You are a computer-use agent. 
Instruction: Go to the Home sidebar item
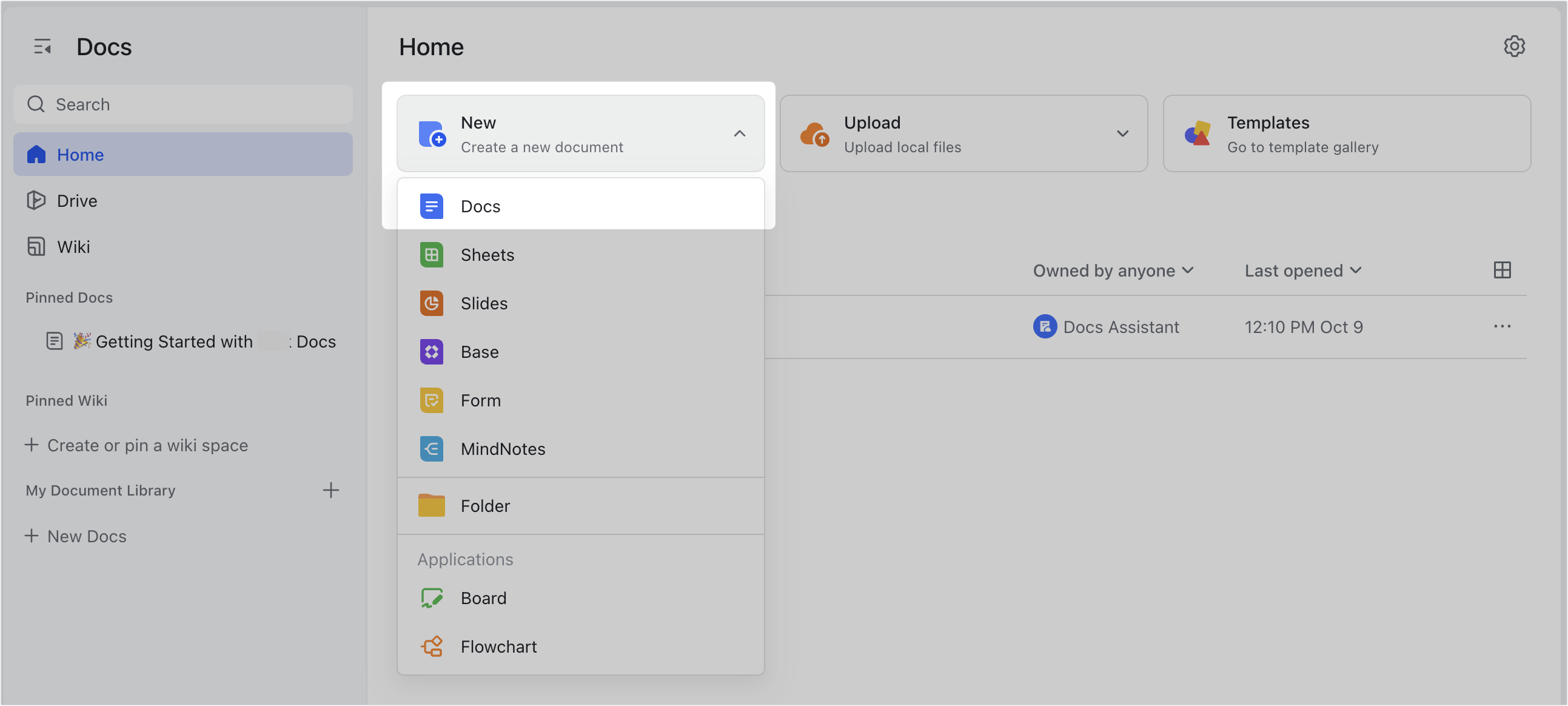tap(183, 154)
